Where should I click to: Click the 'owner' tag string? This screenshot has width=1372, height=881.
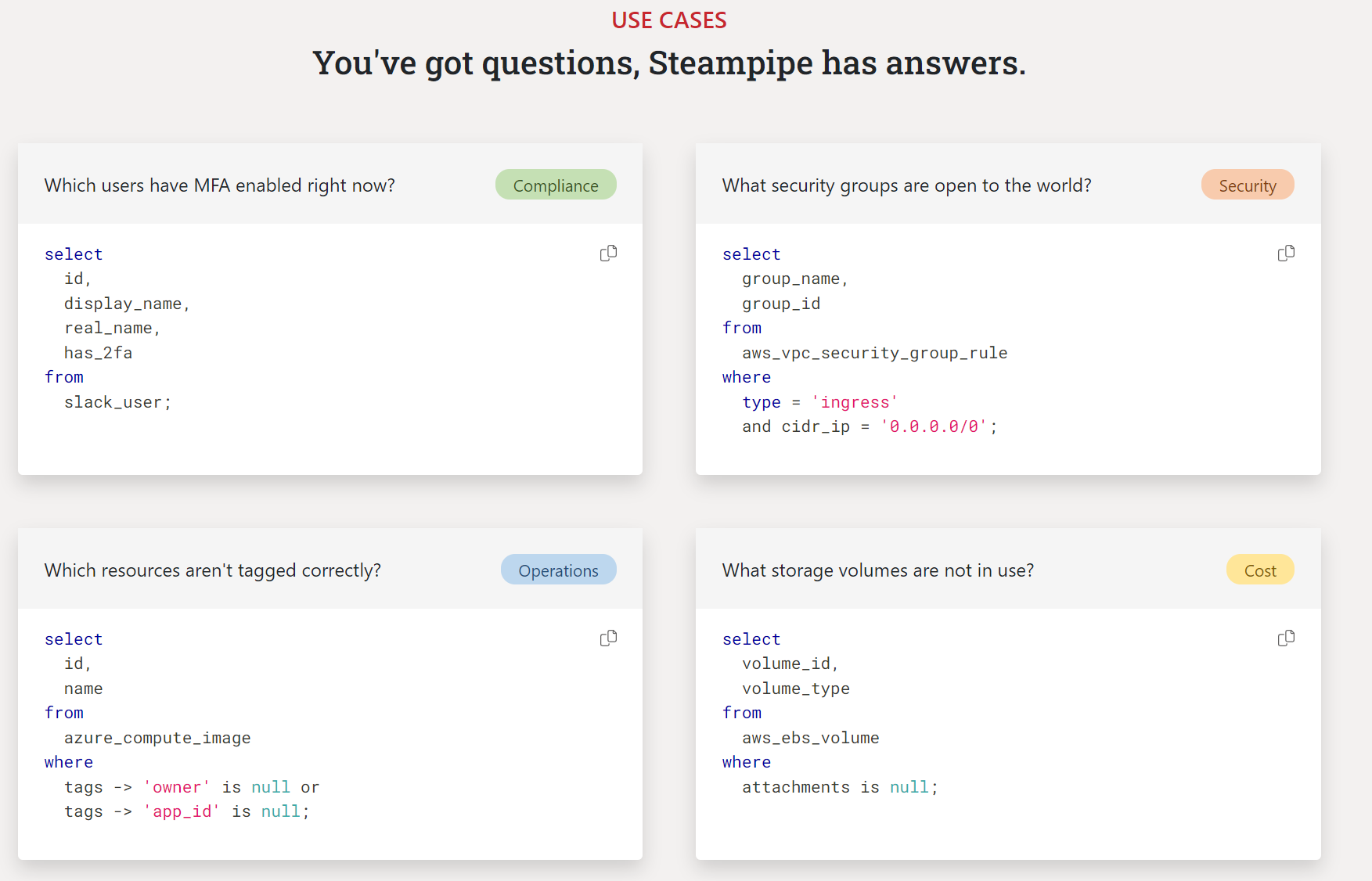point(177,787)
